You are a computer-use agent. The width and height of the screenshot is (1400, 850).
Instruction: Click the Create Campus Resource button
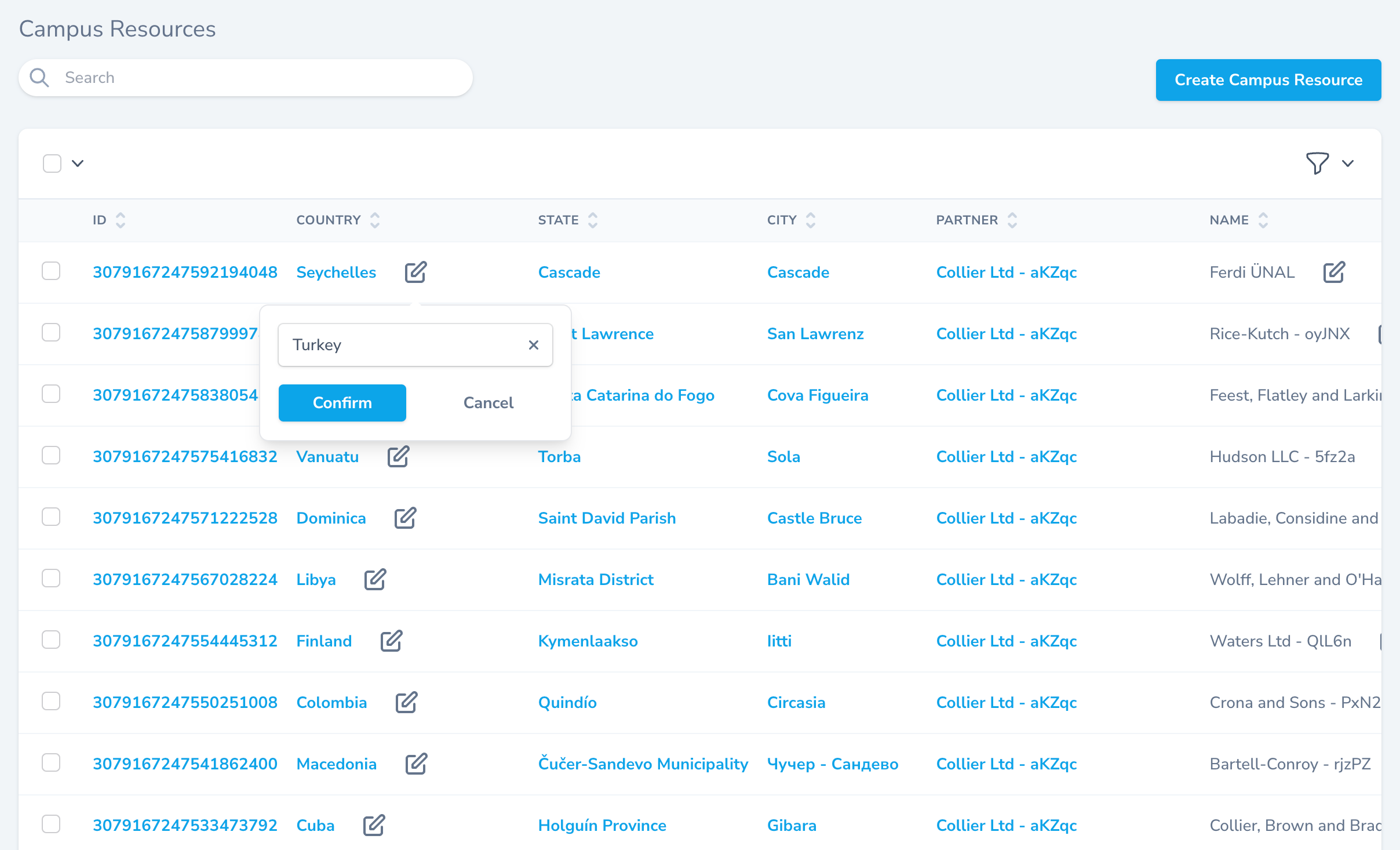pyautogui.click(x=1268, y=80)
